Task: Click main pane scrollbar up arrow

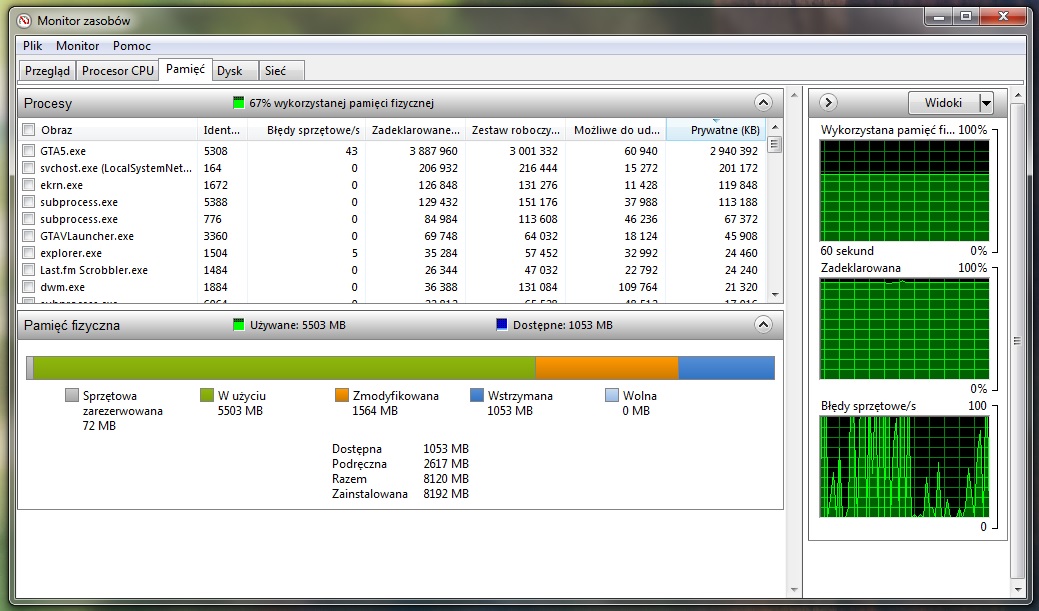Action: coord(794,95)
